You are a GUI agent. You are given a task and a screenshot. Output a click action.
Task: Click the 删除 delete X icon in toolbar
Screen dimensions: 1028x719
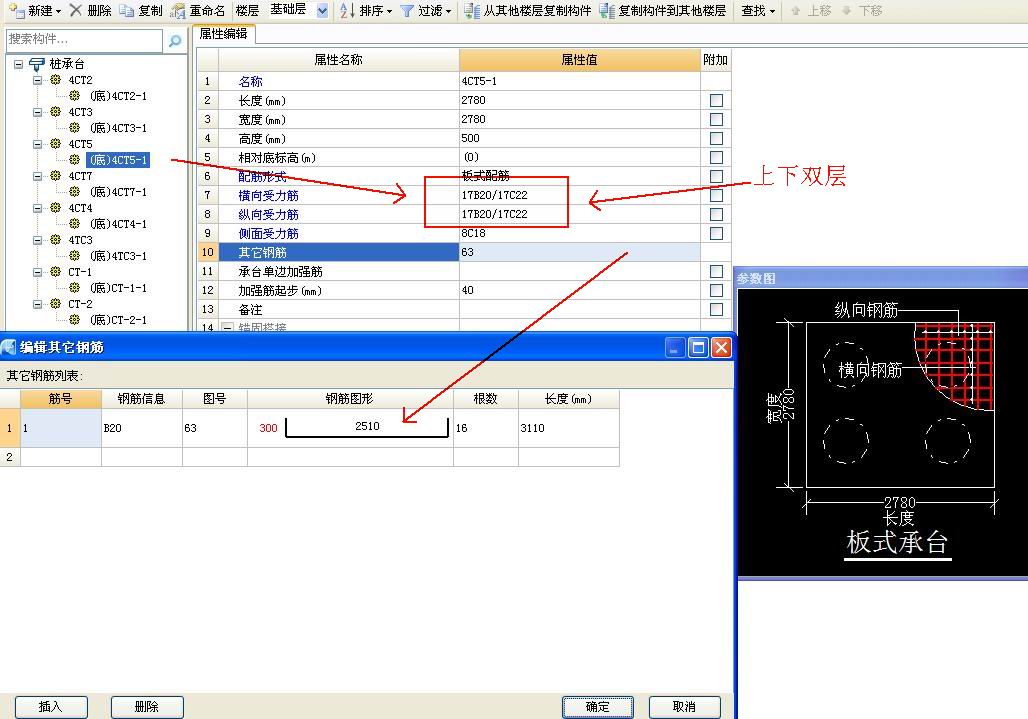(76, 10)
